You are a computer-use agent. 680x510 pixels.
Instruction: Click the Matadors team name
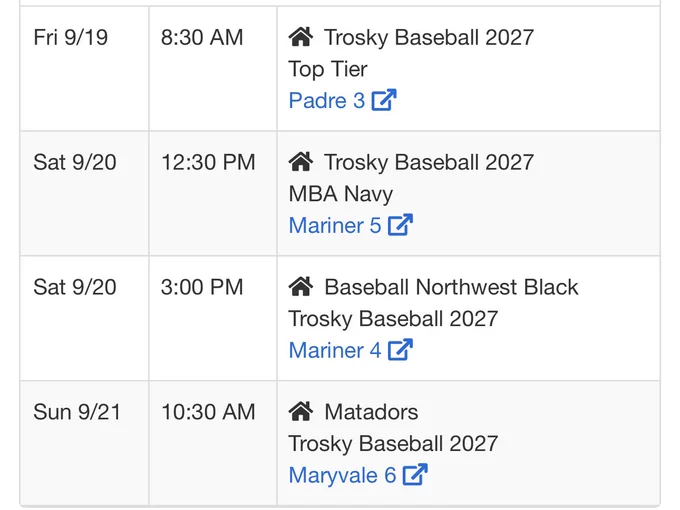371,412
